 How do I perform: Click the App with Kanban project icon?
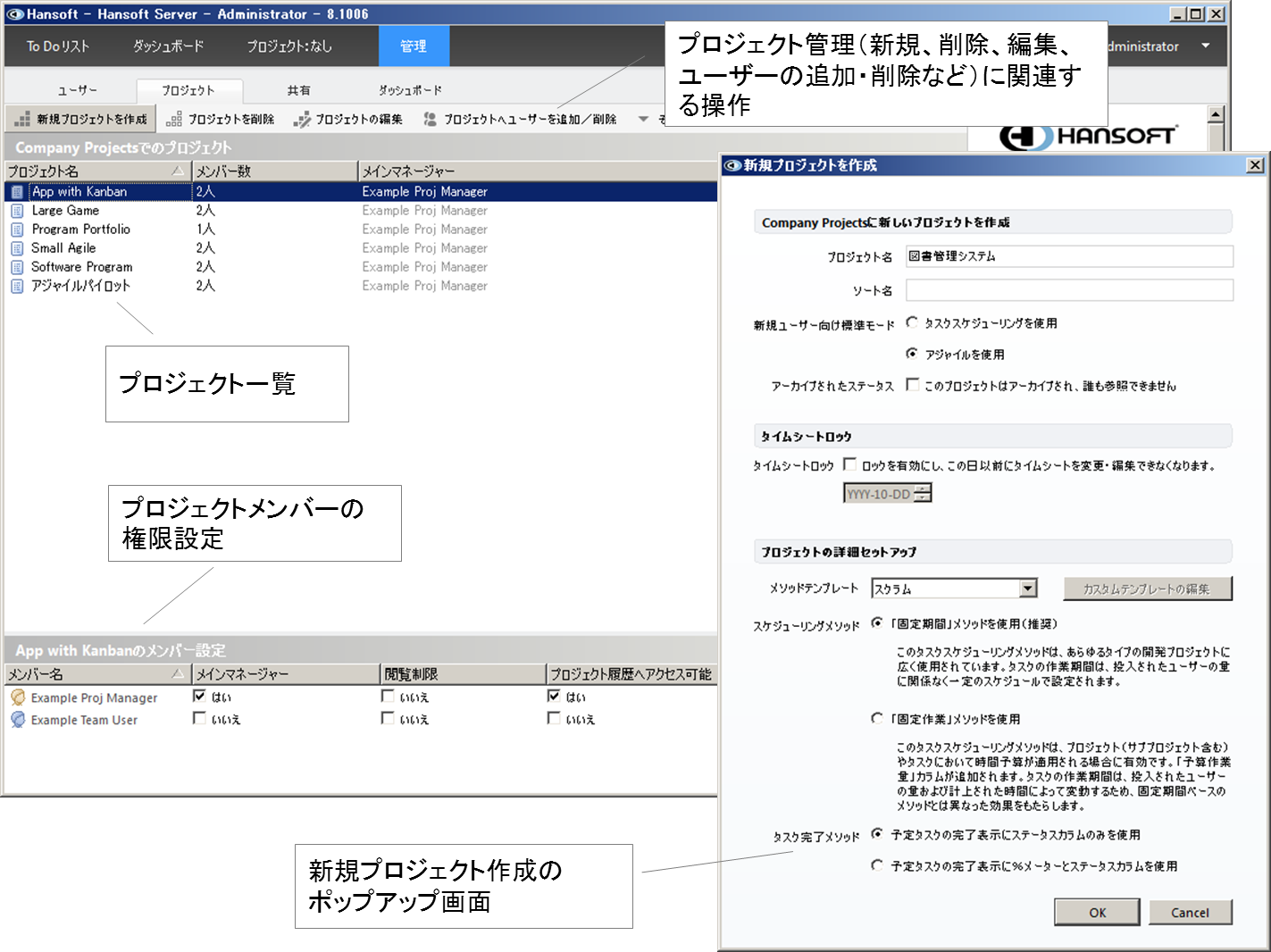point(17,192)
